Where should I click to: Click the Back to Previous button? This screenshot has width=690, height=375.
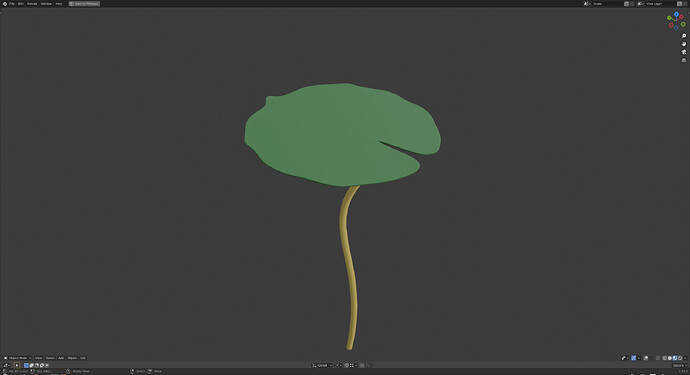pos(84,4)
